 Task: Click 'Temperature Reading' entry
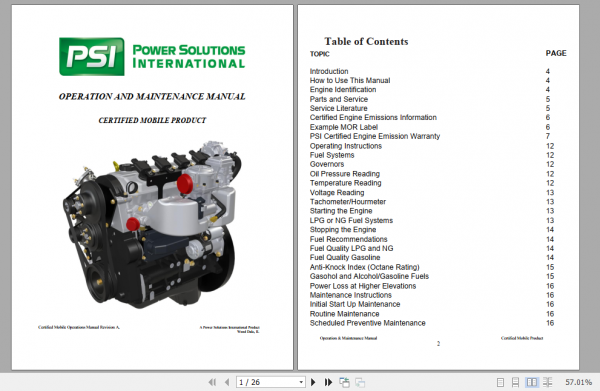point(345,183)
